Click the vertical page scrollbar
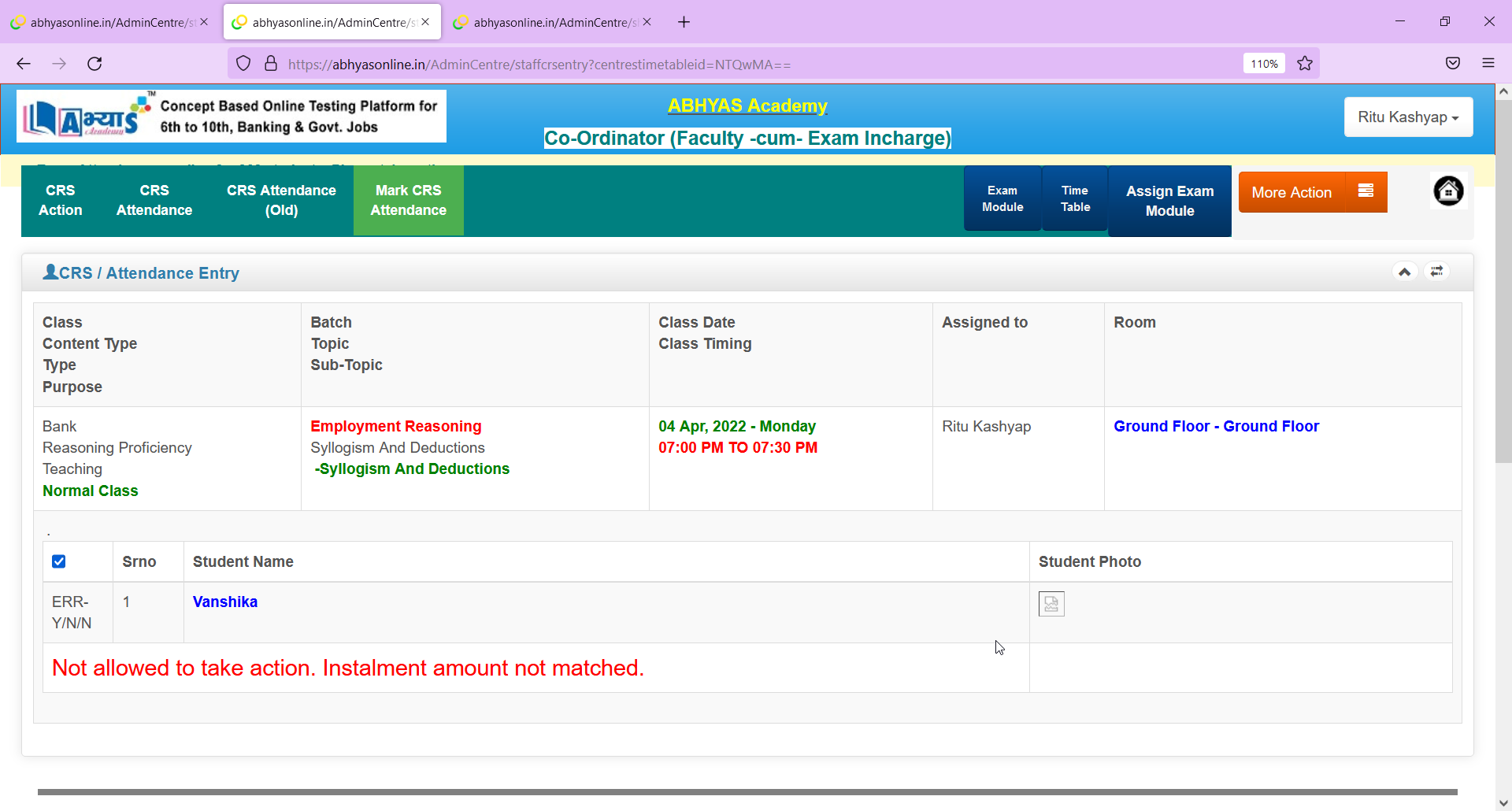This screenshot has width=1512, height=811. coord(1503,315)
